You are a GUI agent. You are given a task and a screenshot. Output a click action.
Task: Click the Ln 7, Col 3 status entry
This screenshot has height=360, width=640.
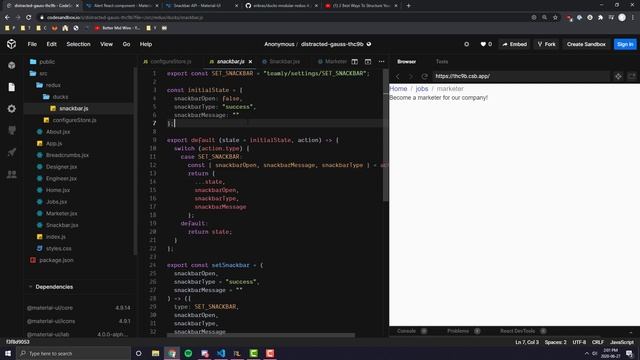pos(527,342)
